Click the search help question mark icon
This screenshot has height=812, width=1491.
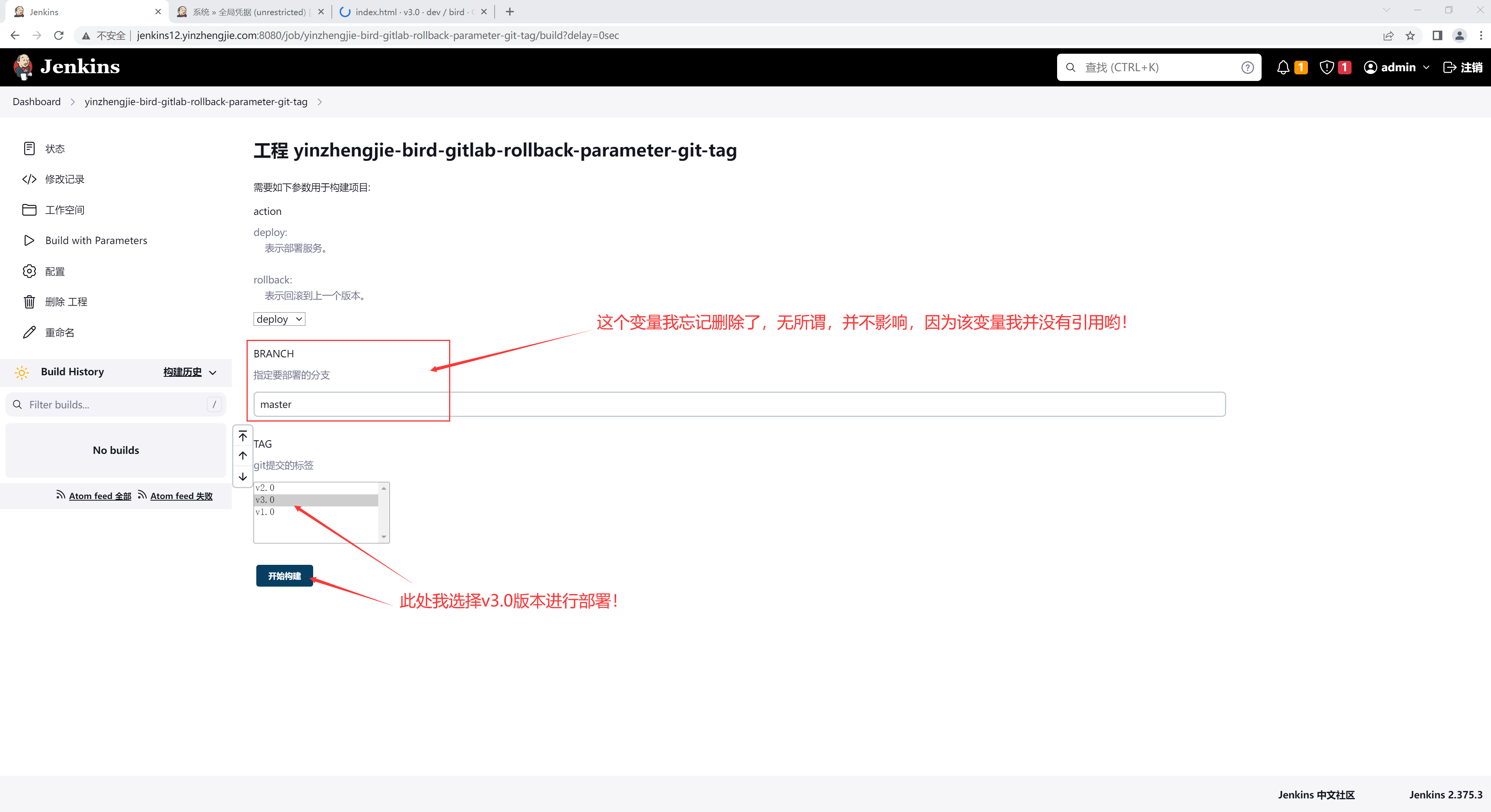coord(1247,67)
